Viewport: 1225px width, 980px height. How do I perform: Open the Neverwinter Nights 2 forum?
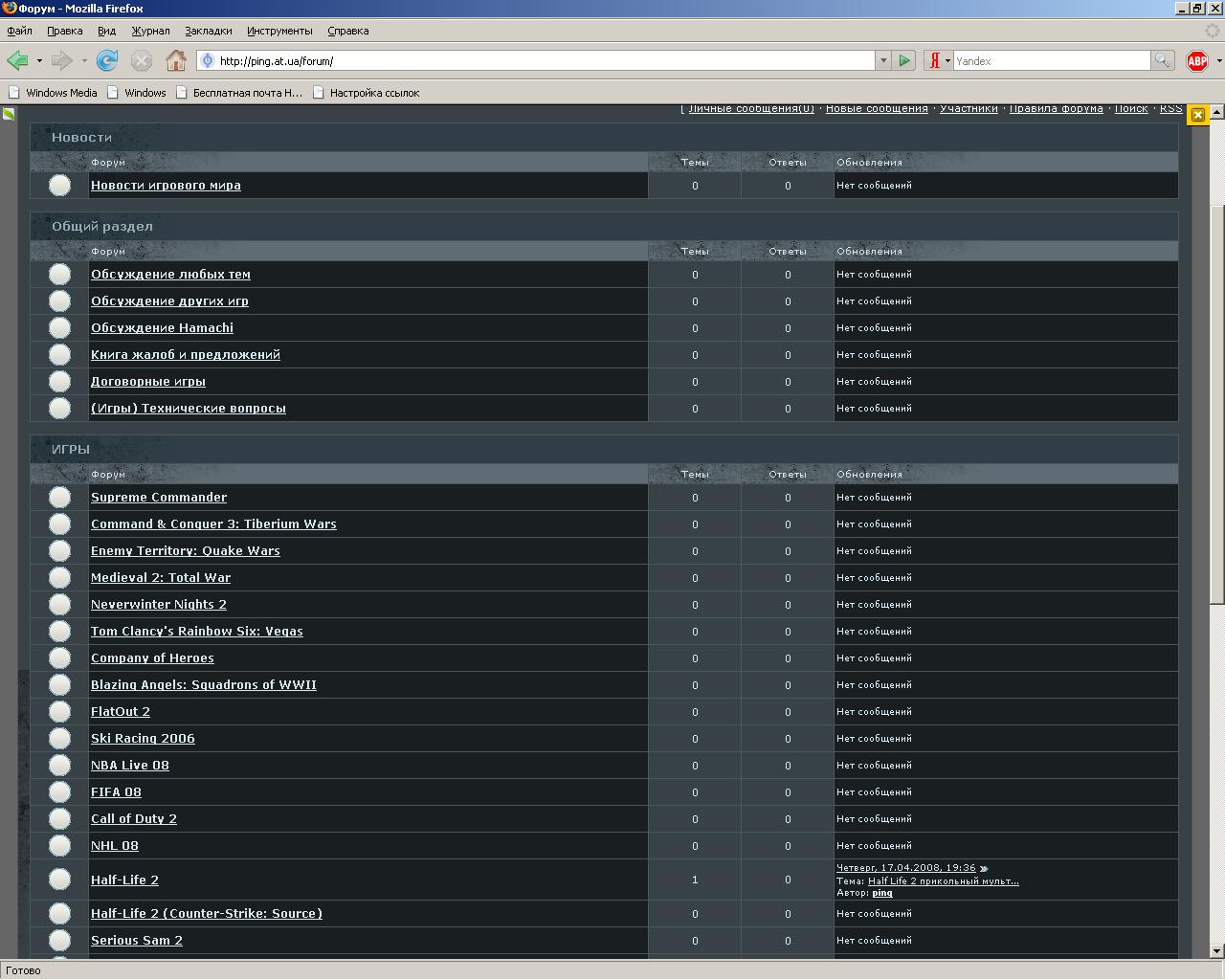point(159,605)
